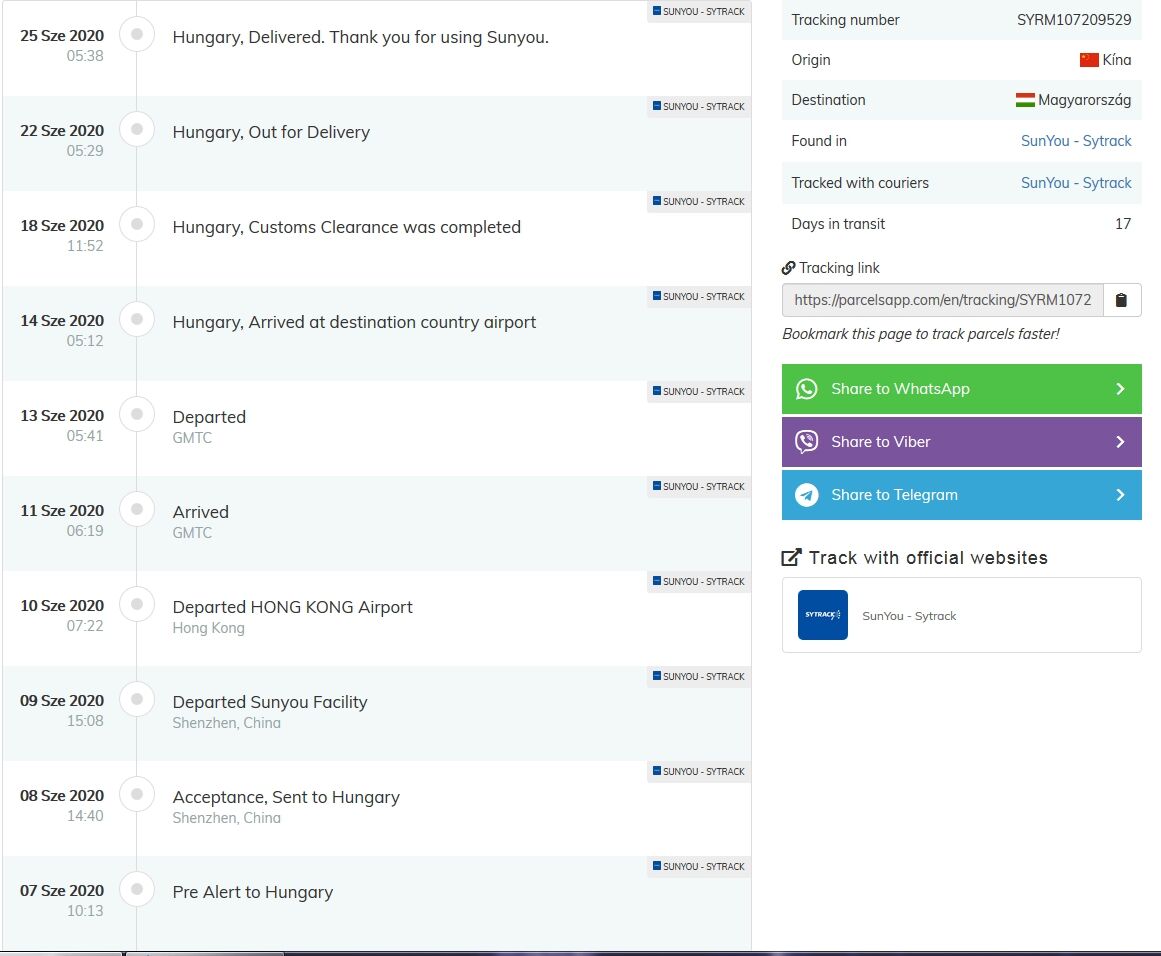Click timeline marker for Departed HONG KONG Airport

(137, 604)
